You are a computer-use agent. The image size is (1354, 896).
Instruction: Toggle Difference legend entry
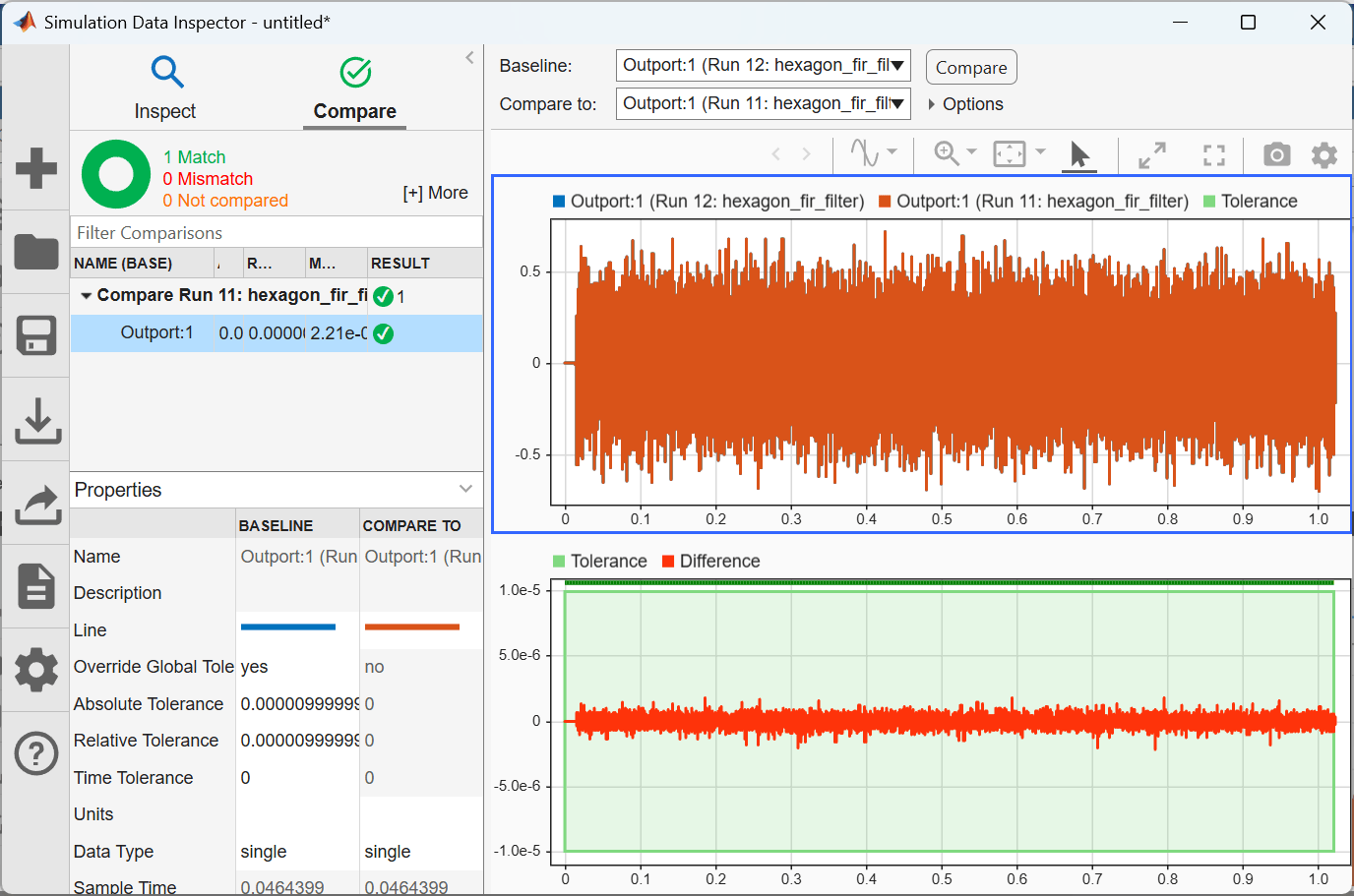click(x=710, y=562)
